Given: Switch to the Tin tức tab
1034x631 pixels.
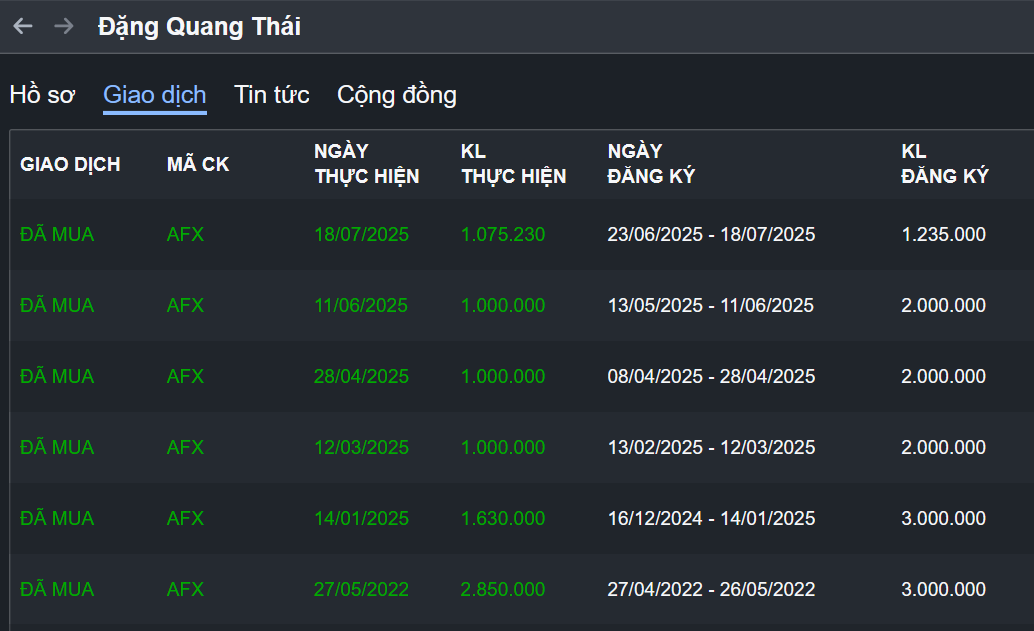Looking at the screenshot, I should (x=272, y=95).
